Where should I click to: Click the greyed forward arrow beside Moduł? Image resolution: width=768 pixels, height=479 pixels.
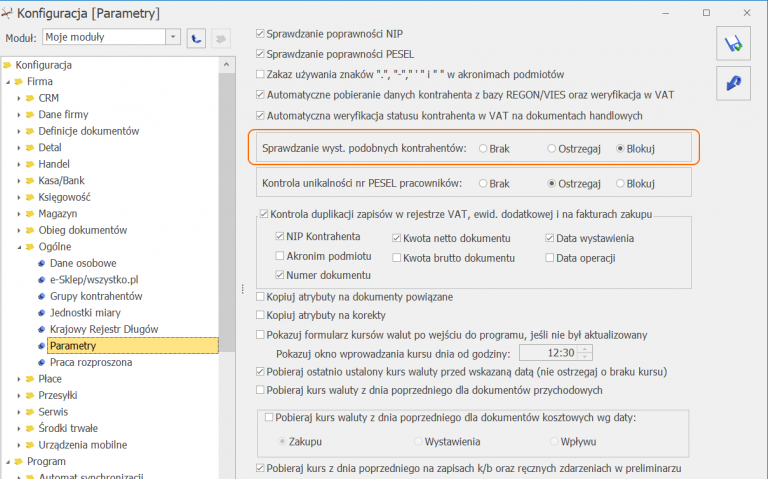(x=220, y=36)
